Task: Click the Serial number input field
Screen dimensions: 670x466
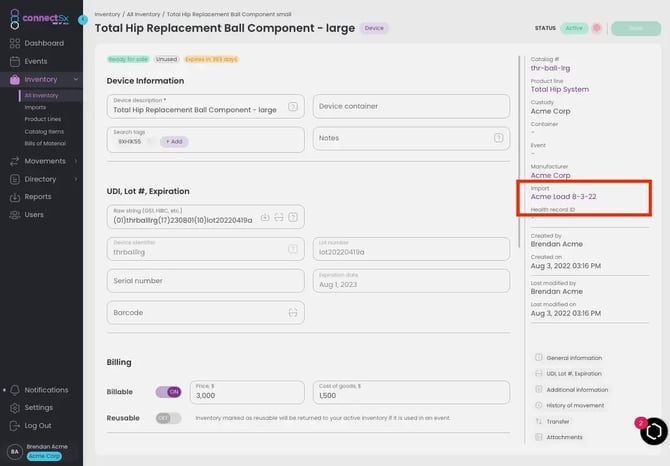Action: pyautogui.click(x=205, y=281)
